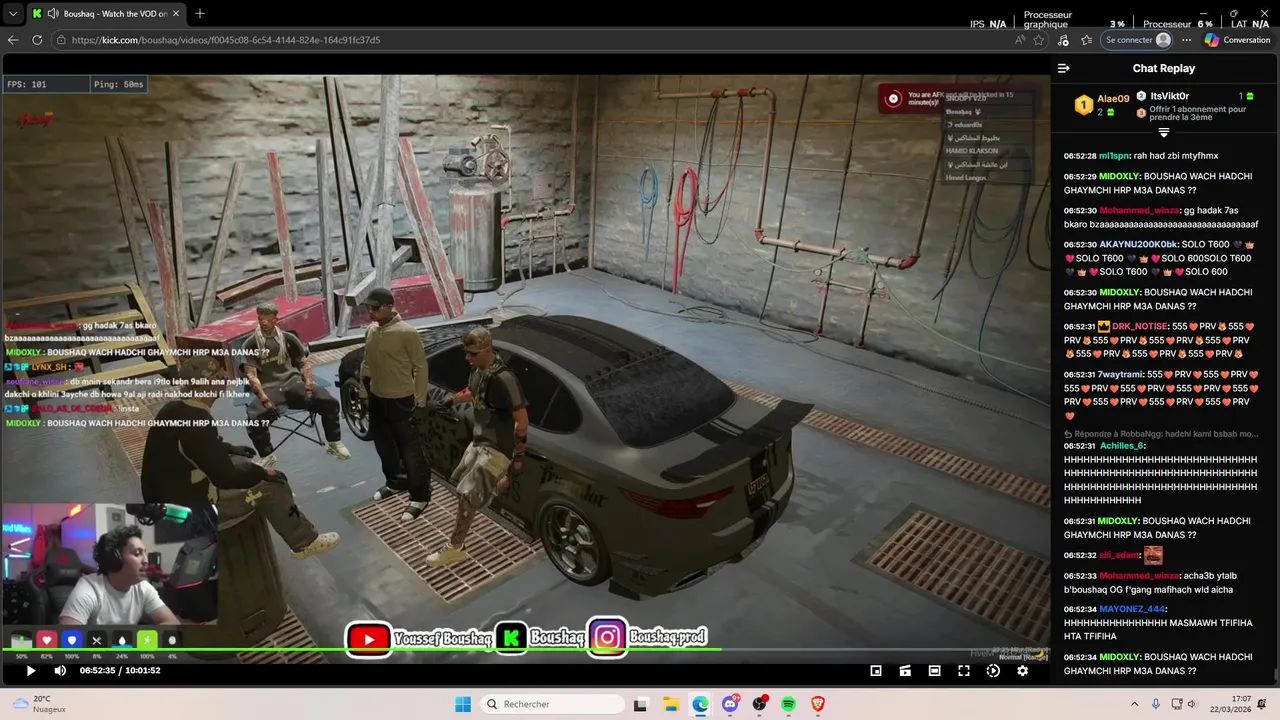Click the clip creation icon in player
This screenshot has width=1280, height=720.
tap(905, 671)
